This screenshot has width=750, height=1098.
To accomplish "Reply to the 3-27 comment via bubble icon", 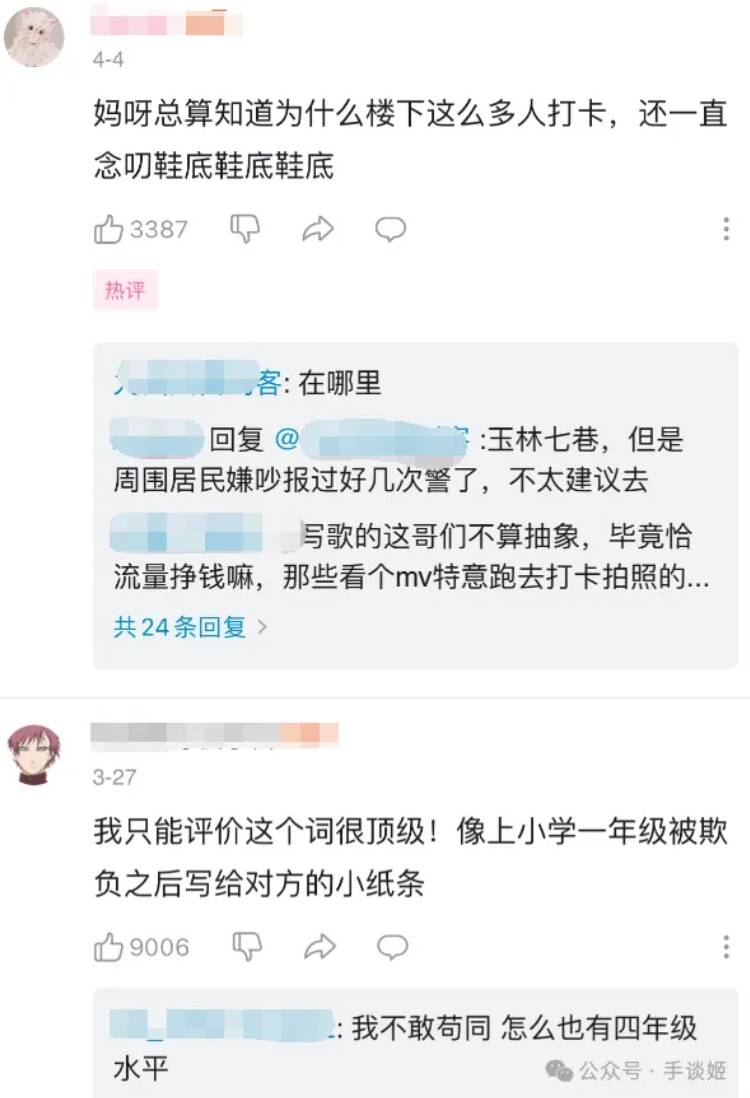I will (x=392, y=947).
